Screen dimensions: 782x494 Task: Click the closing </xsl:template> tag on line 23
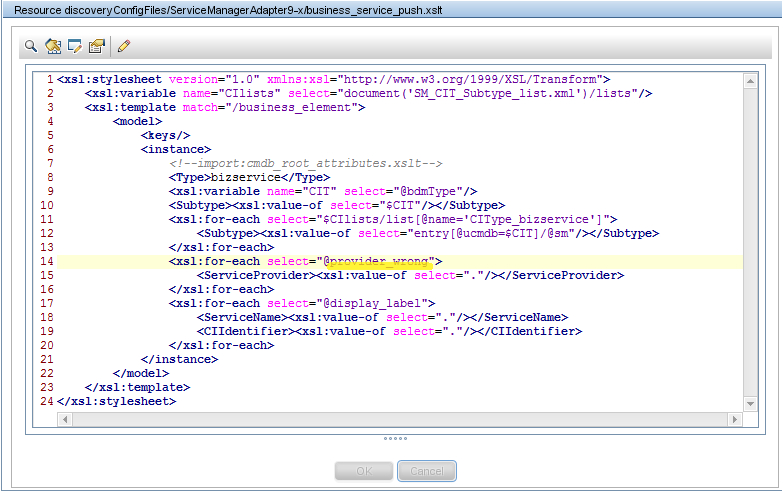click(138, 387)
